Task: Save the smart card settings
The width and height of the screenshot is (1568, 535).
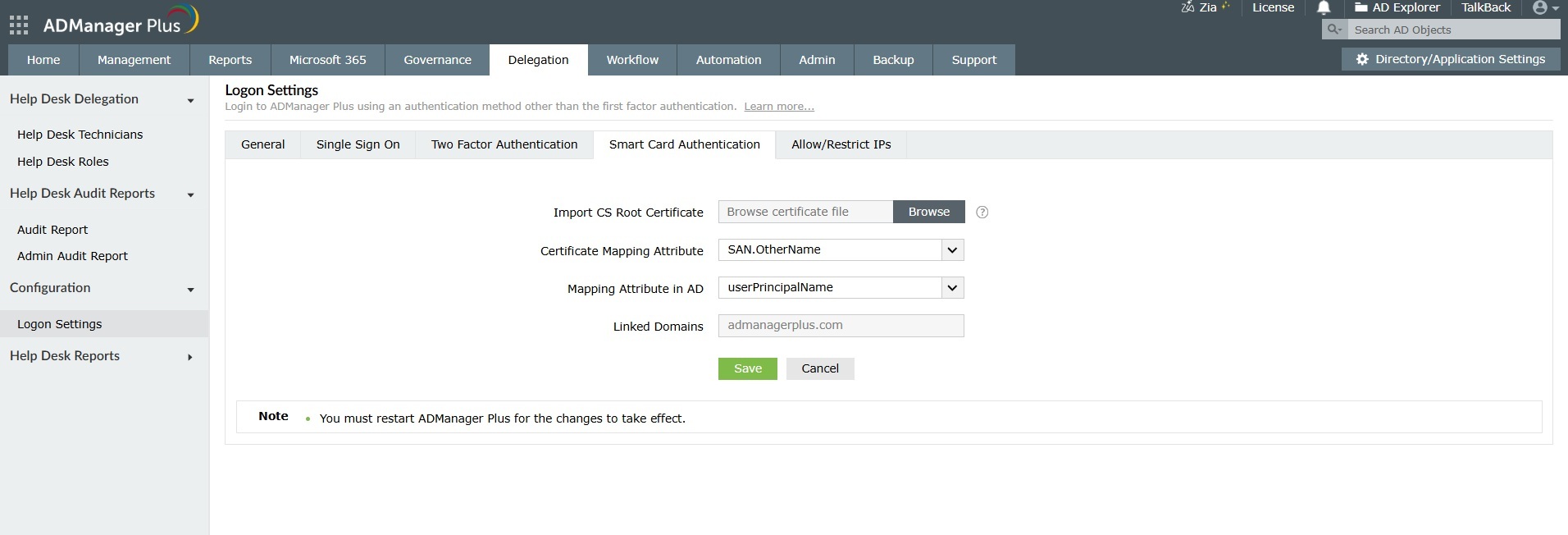Action: click(x=748, y=368)
